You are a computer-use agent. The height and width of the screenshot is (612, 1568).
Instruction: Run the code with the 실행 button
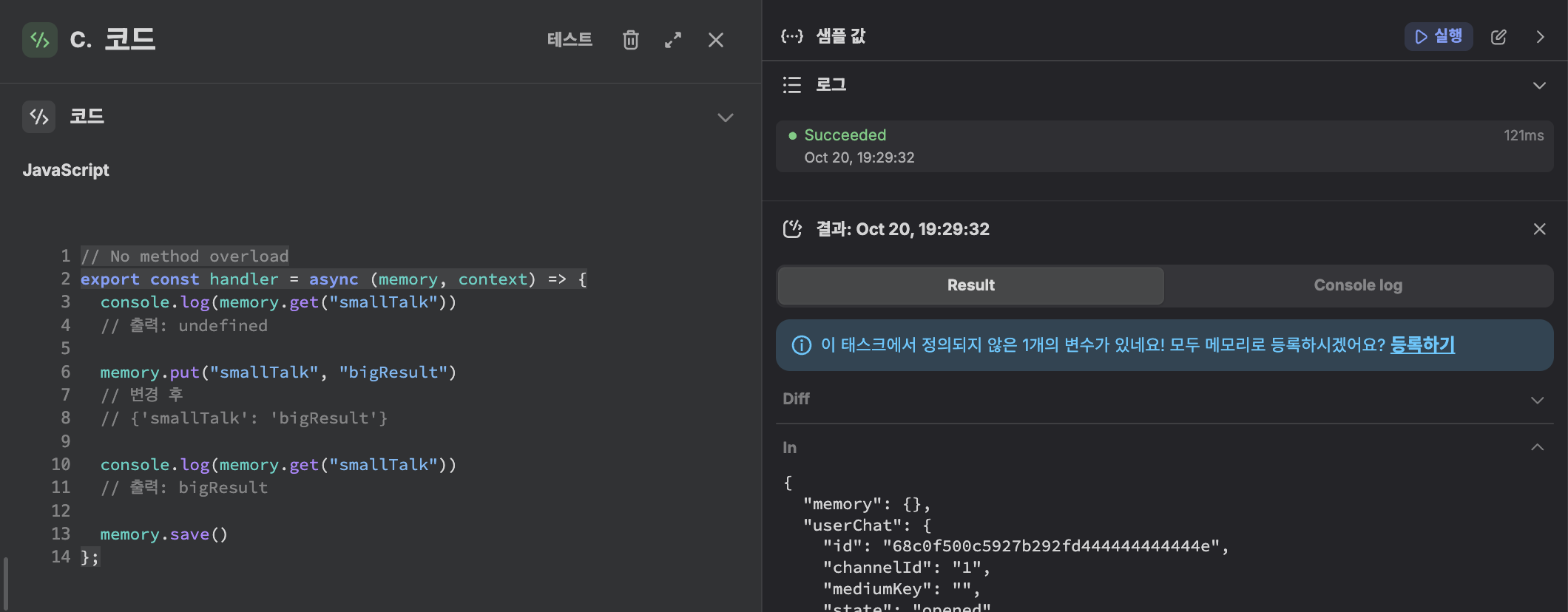(1438, 36)
